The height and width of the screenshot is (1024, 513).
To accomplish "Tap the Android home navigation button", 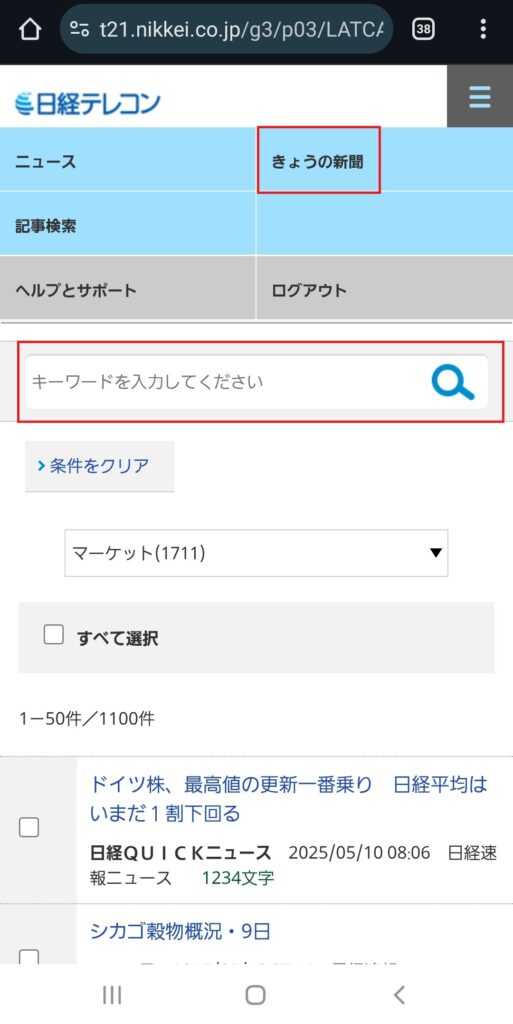I will click(x=255, y=995).
